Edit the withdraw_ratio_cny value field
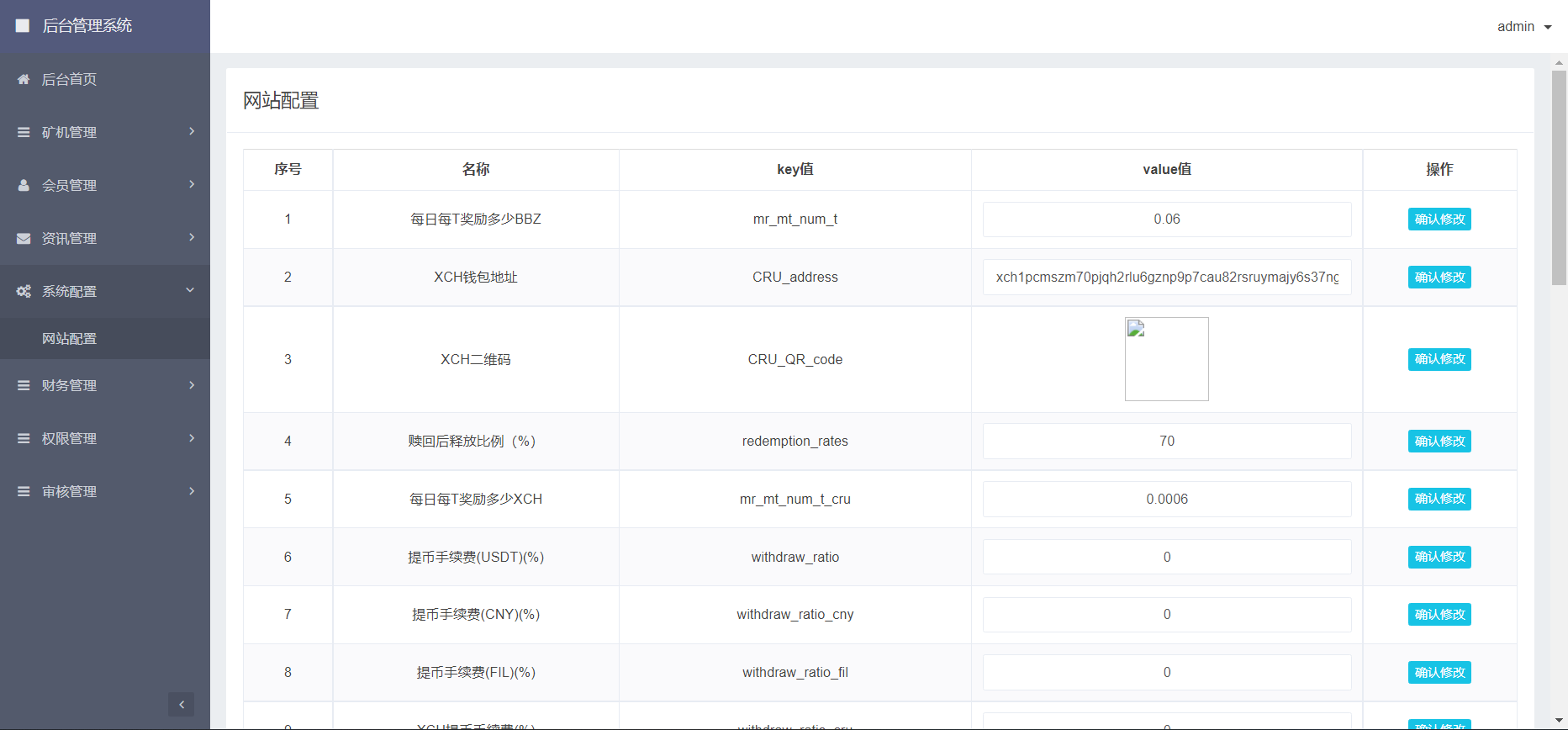 coord(1167,615)
